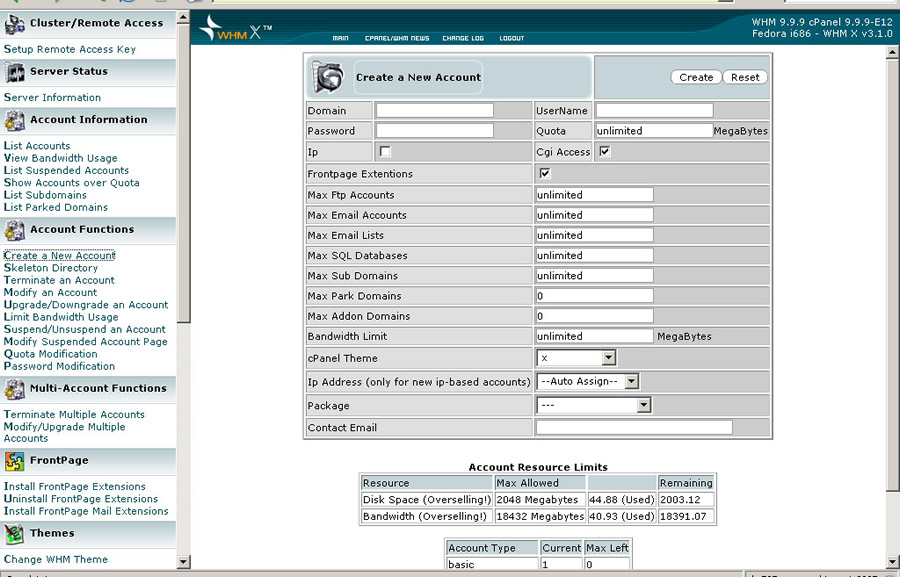Open Install FrontPage Mail Extensions link
Screen dimensions: 900x577
point(86,512)
